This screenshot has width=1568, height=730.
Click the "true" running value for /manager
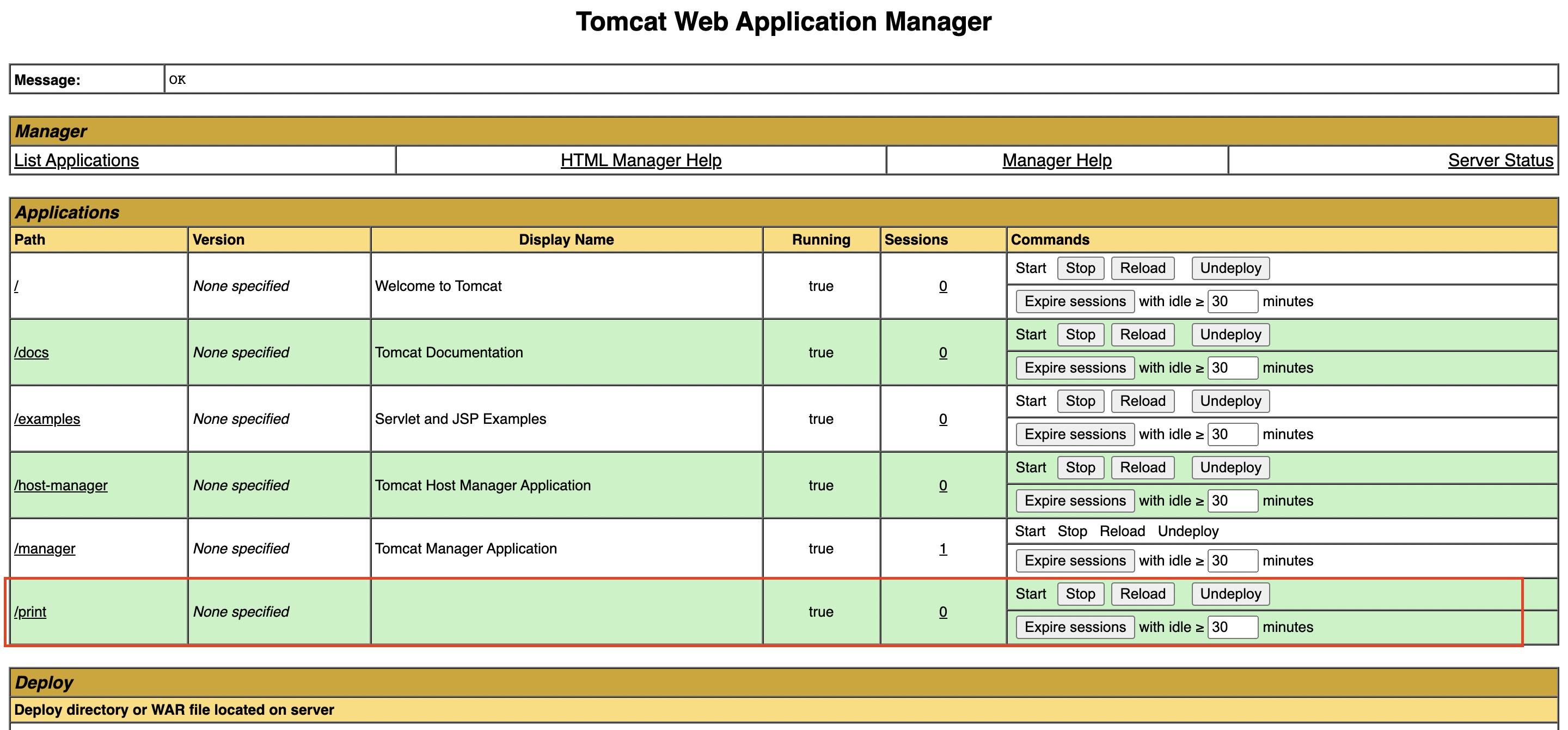pos(821,548)
